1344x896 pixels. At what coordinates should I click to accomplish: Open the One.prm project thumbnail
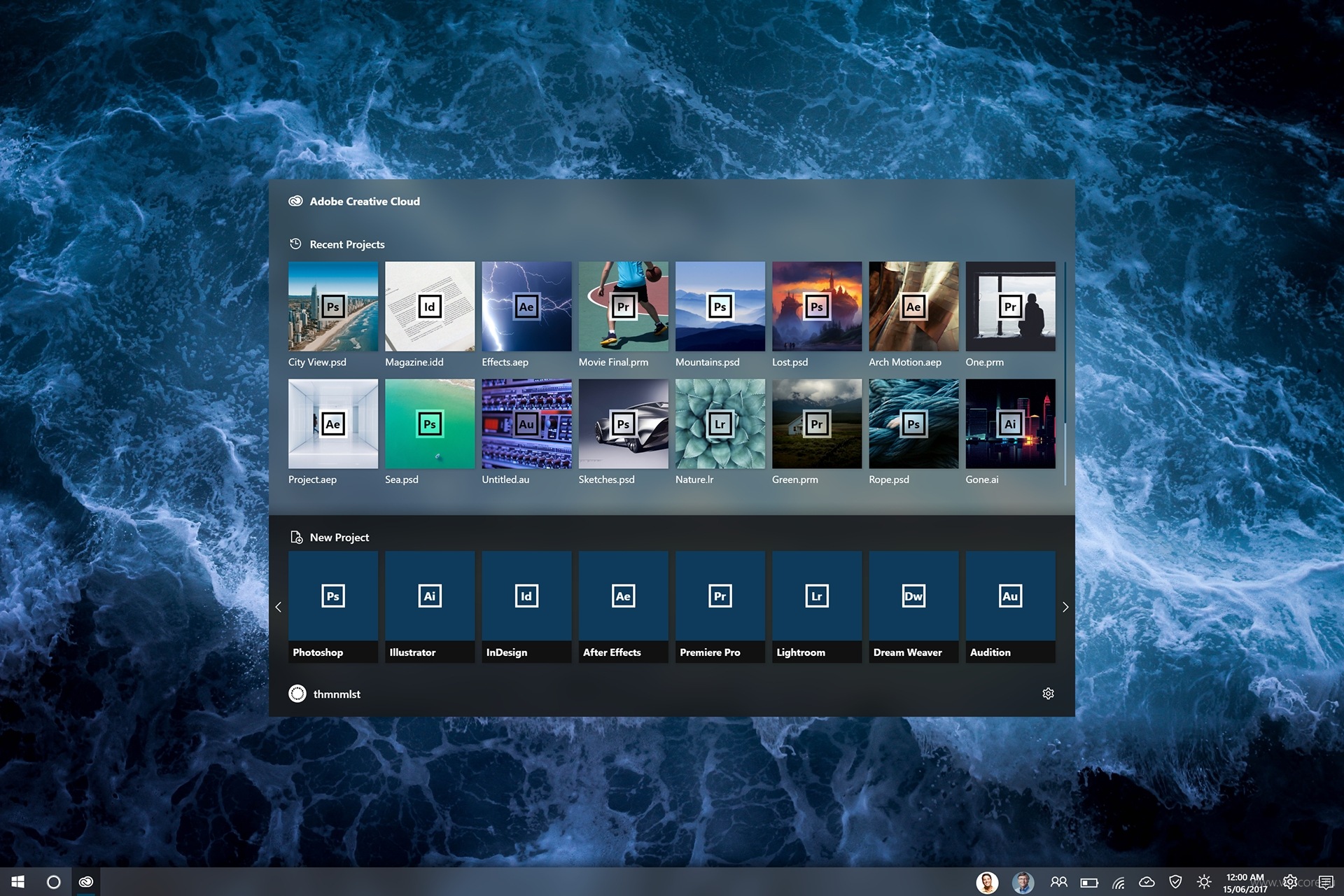(x=1010, y=306)
